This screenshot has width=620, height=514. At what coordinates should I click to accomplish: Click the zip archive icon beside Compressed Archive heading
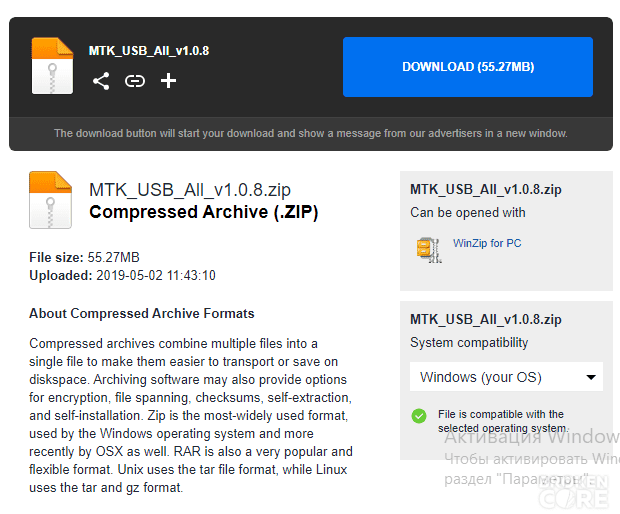50,200
